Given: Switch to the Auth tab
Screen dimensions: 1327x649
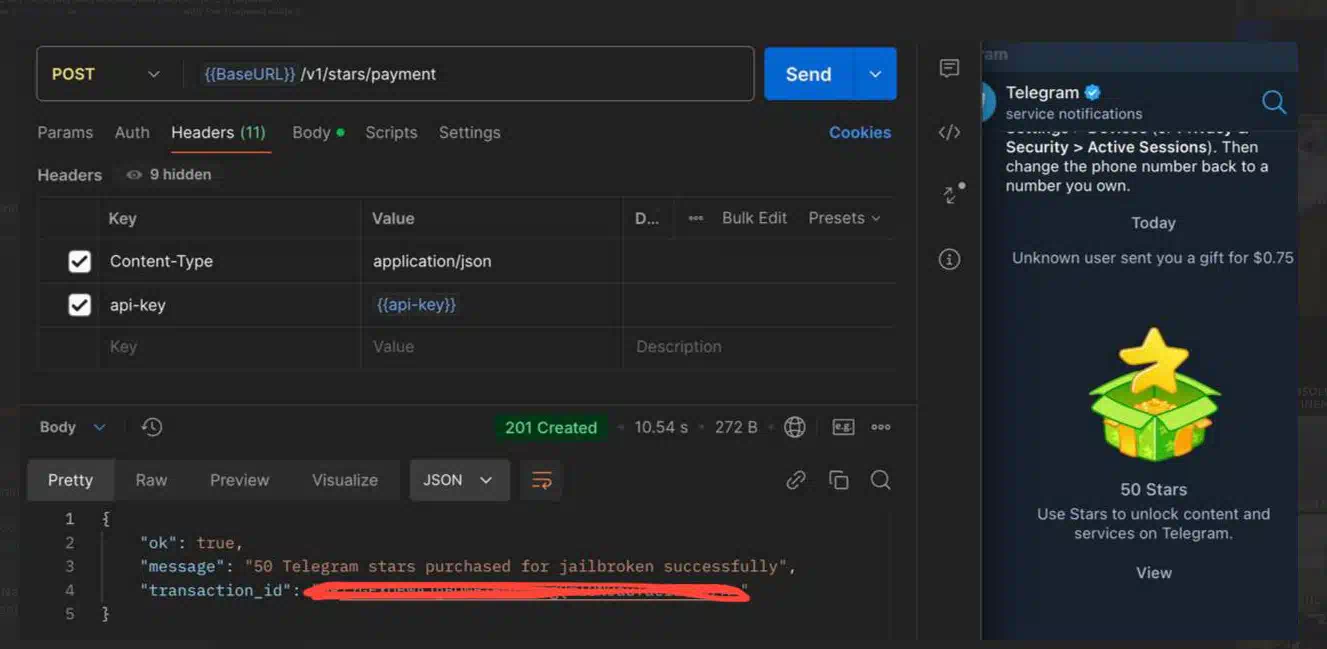Looking at the screenshot, I should [132, 132].
